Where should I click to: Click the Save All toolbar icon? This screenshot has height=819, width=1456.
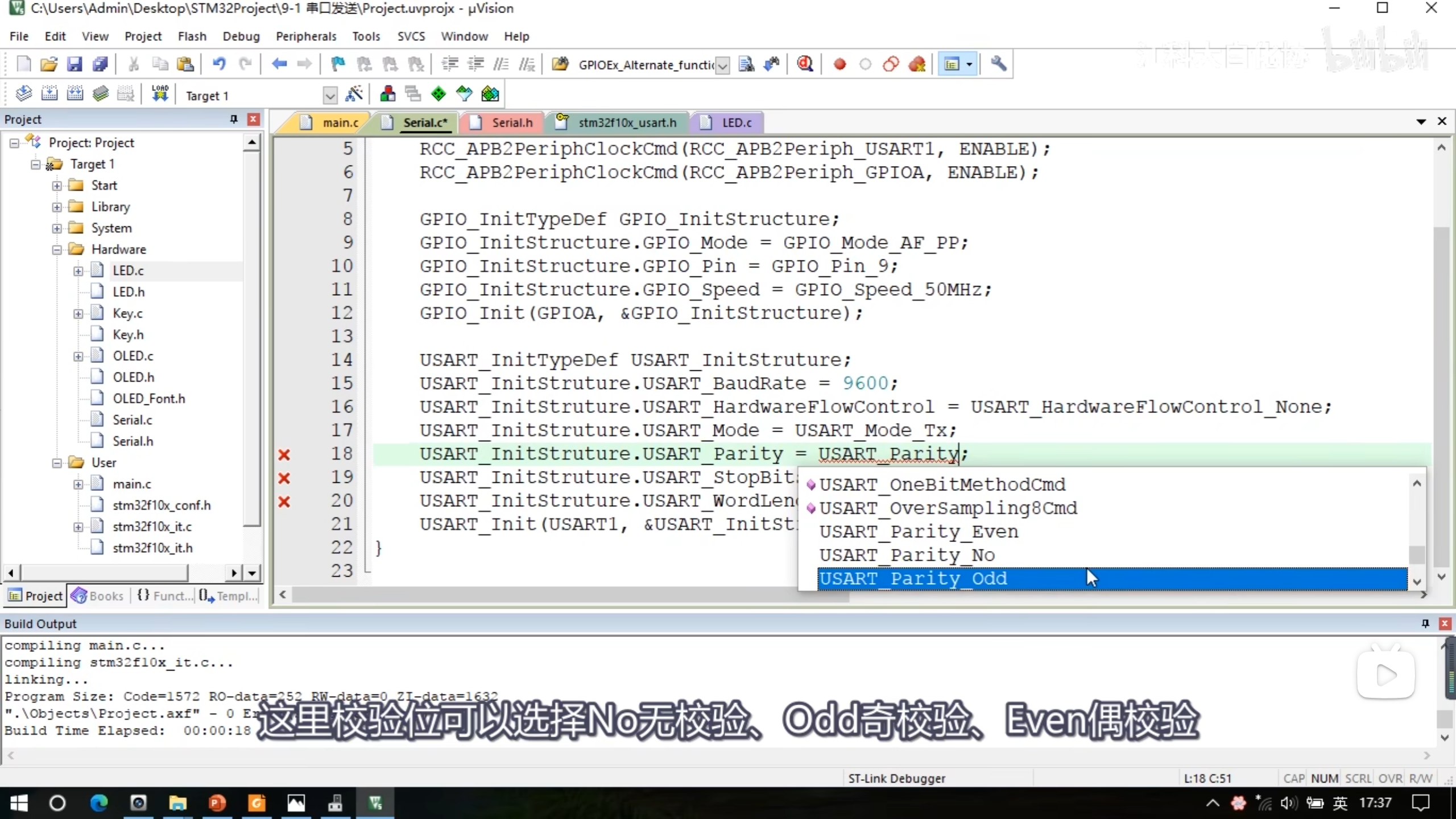pos(100,64)
